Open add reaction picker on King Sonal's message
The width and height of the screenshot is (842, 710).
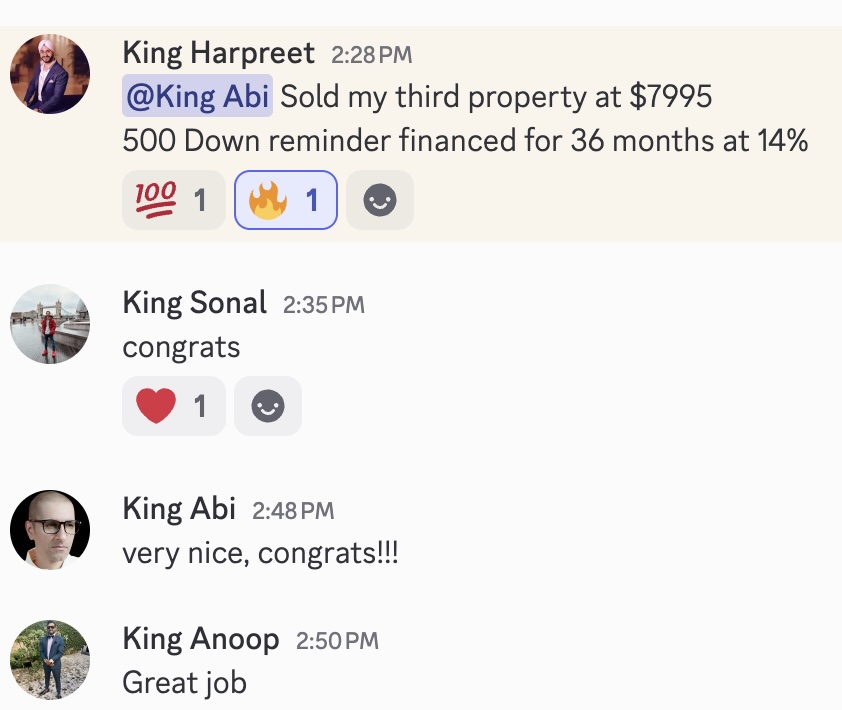[x=268, y=406]
